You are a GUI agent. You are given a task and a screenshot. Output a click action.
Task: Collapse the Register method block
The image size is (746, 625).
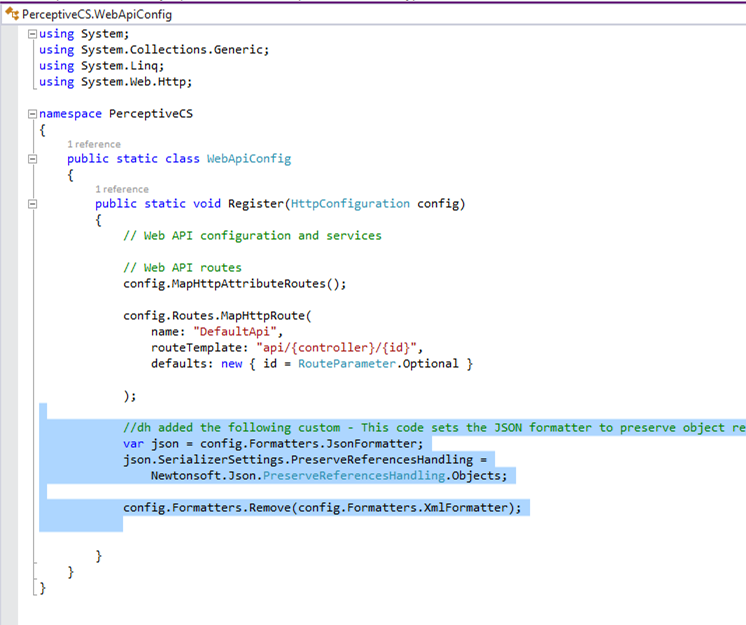pyautogui.click(x=32, y=204)
